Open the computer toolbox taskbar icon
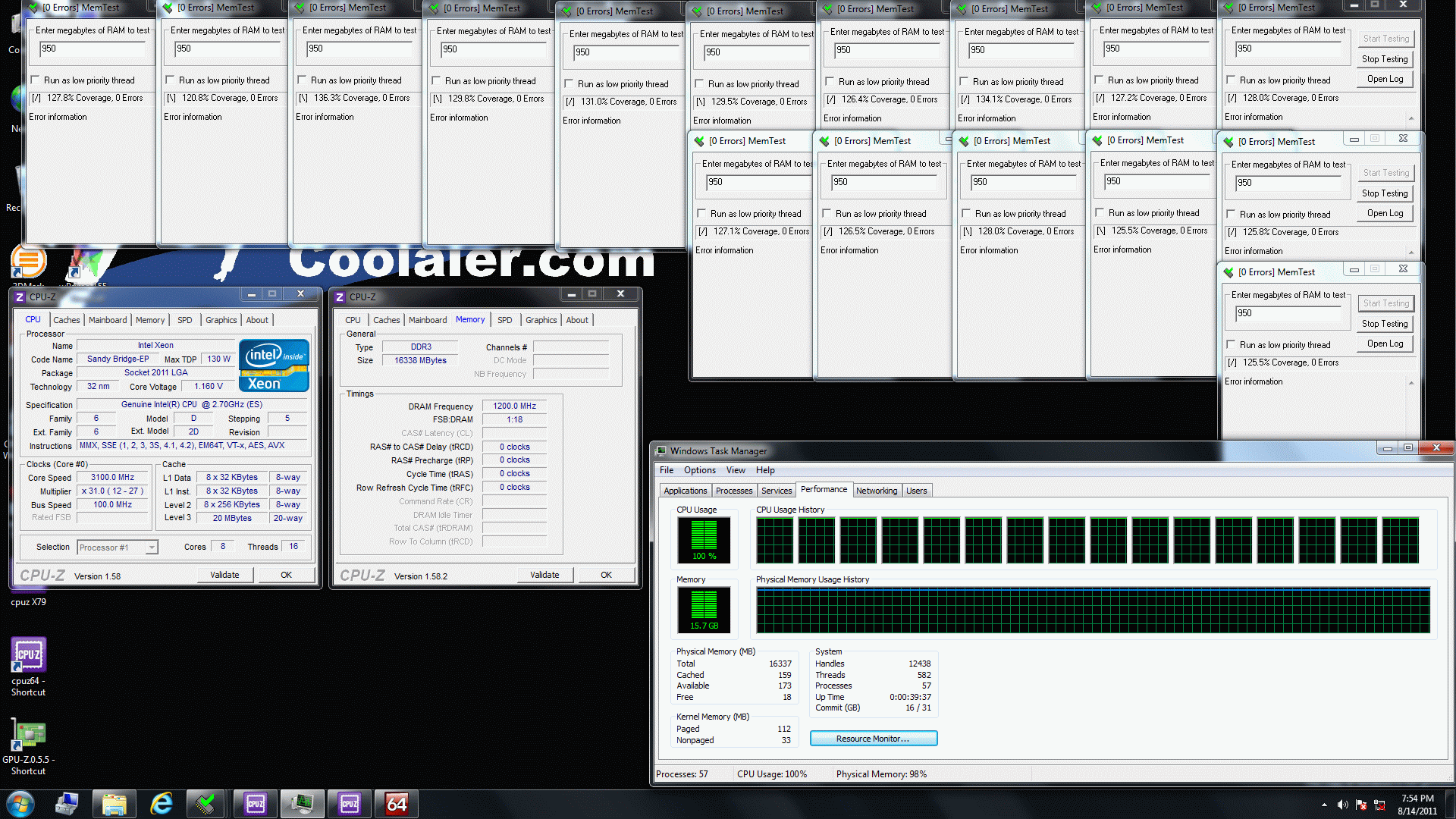 pos(67,804)
